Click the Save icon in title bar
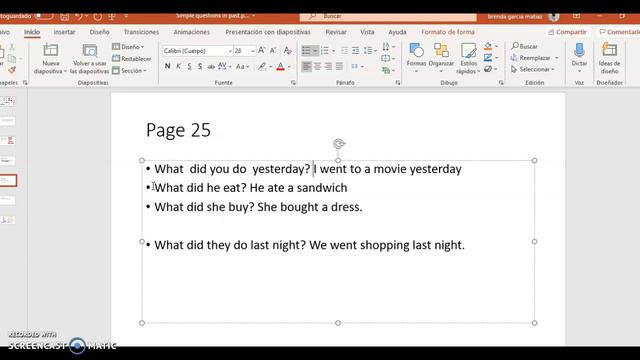This screenshot has width=640, height=360. click(64, 17)
